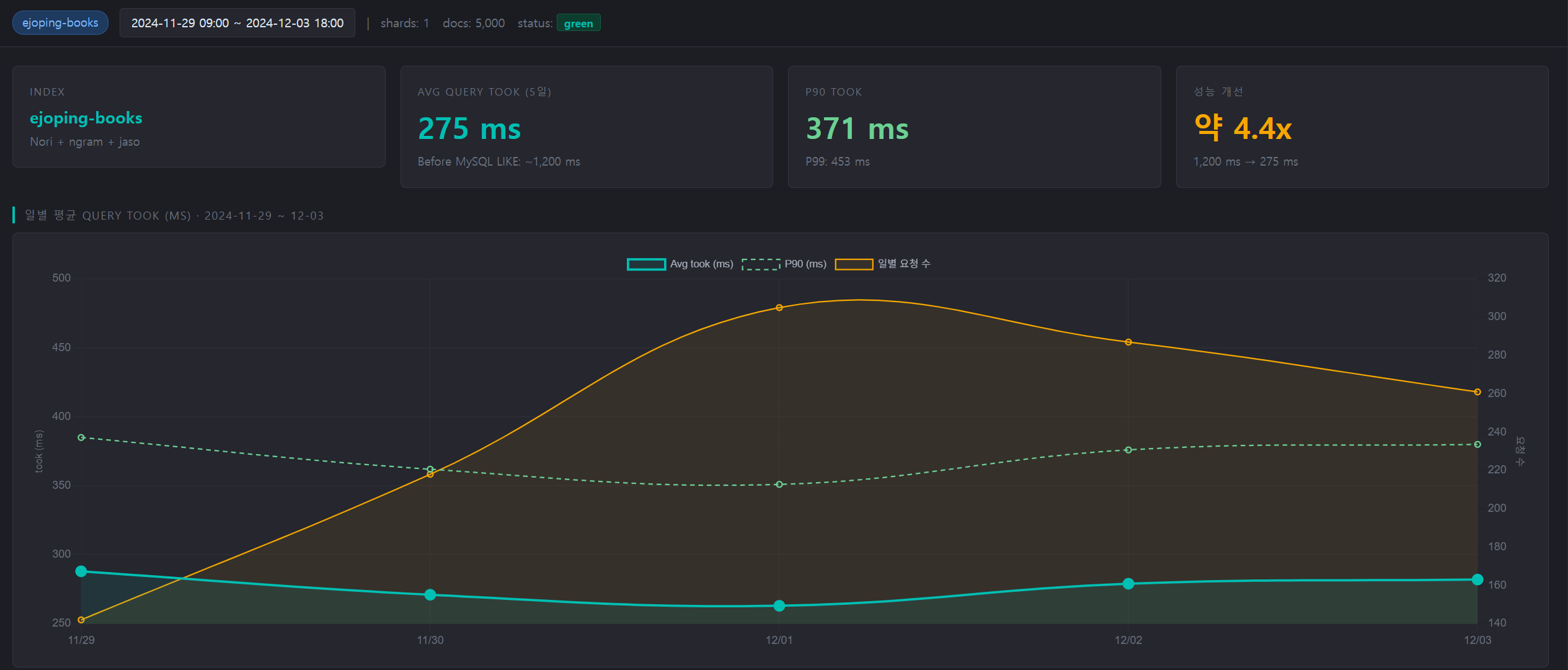The width and height of the screenshot is (1568, 670).
Task: Click the 일별 평균 QUERY TOOK section heading
Action: pos(174,216)
